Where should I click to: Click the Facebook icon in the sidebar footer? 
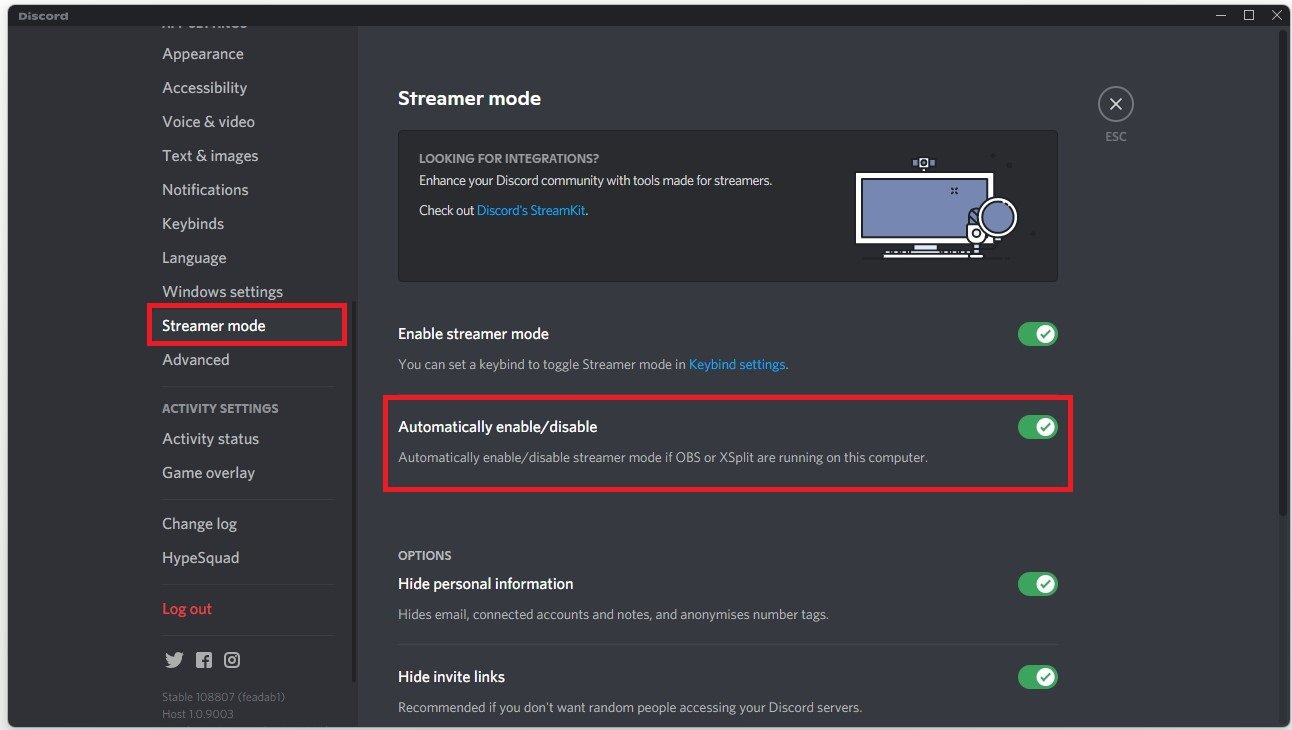point(203,660)
